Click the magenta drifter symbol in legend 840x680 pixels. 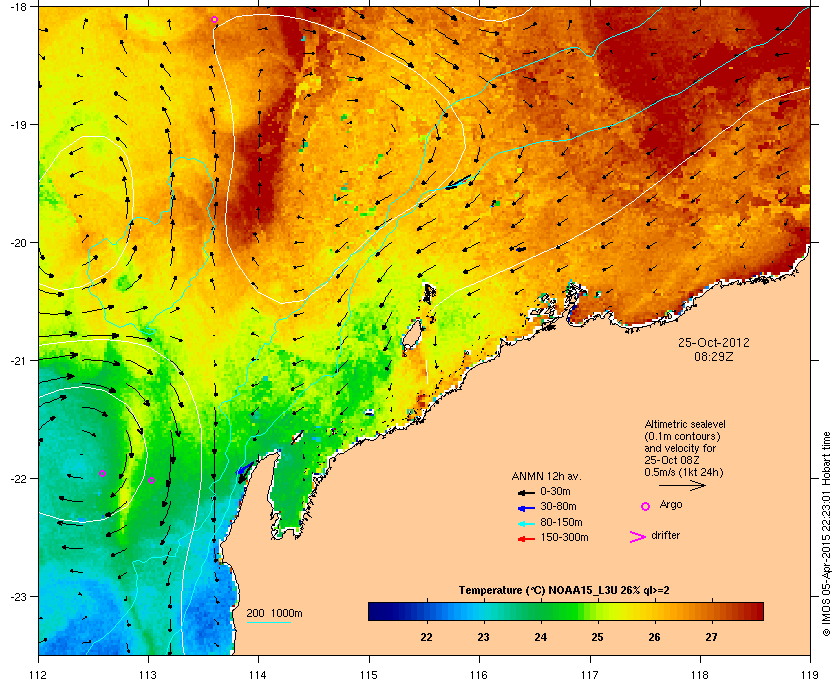(x=638, y=537)
